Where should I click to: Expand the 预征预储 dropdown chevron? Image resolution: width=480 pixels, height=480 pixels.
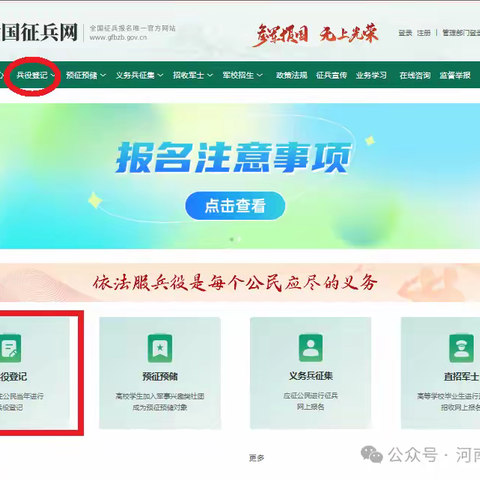pos(103,75)
